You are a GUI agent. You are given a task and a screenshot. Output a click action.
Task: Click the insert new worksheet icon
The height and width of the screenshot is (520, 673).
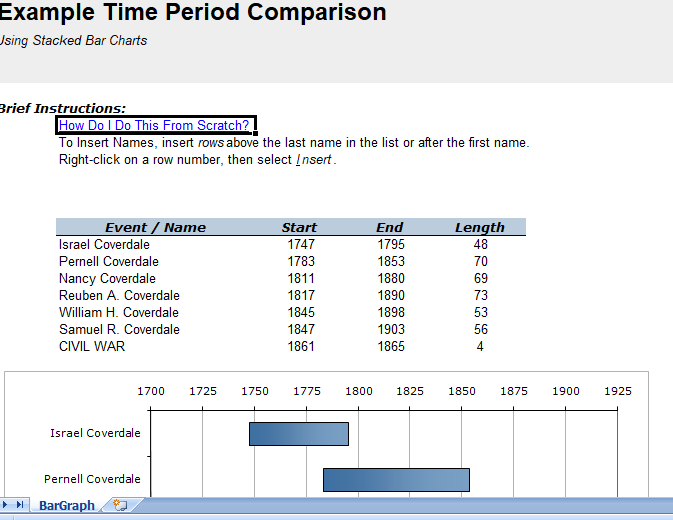120,505
